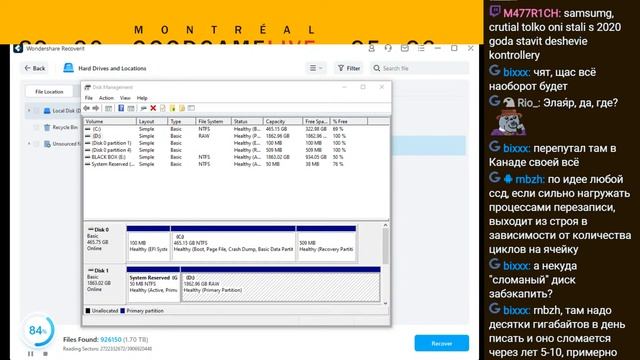Screen dimensions: 640x360
Task: Stop the scan with the stop icon
Action: [x=45, y=353]
